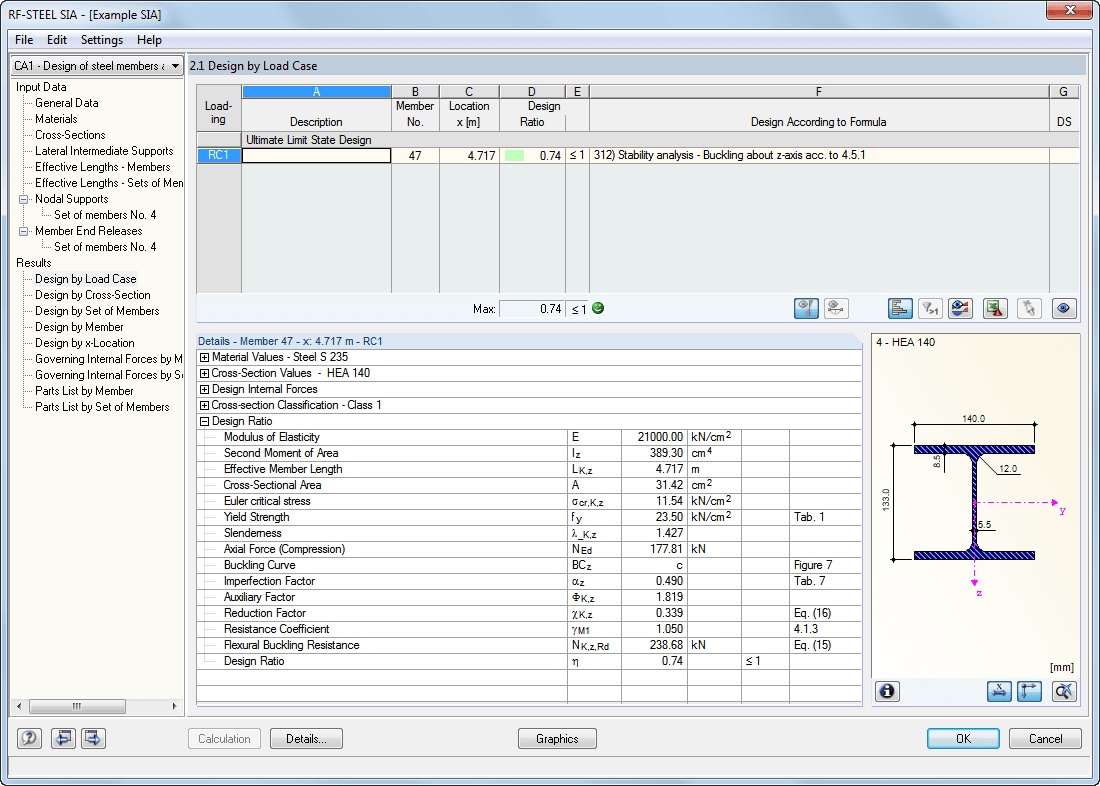The image size is (1100, 786).
Task: Select Set of members No. 4 under Nodal Supports
Action: pyautogui.click(x=105, y=215)
